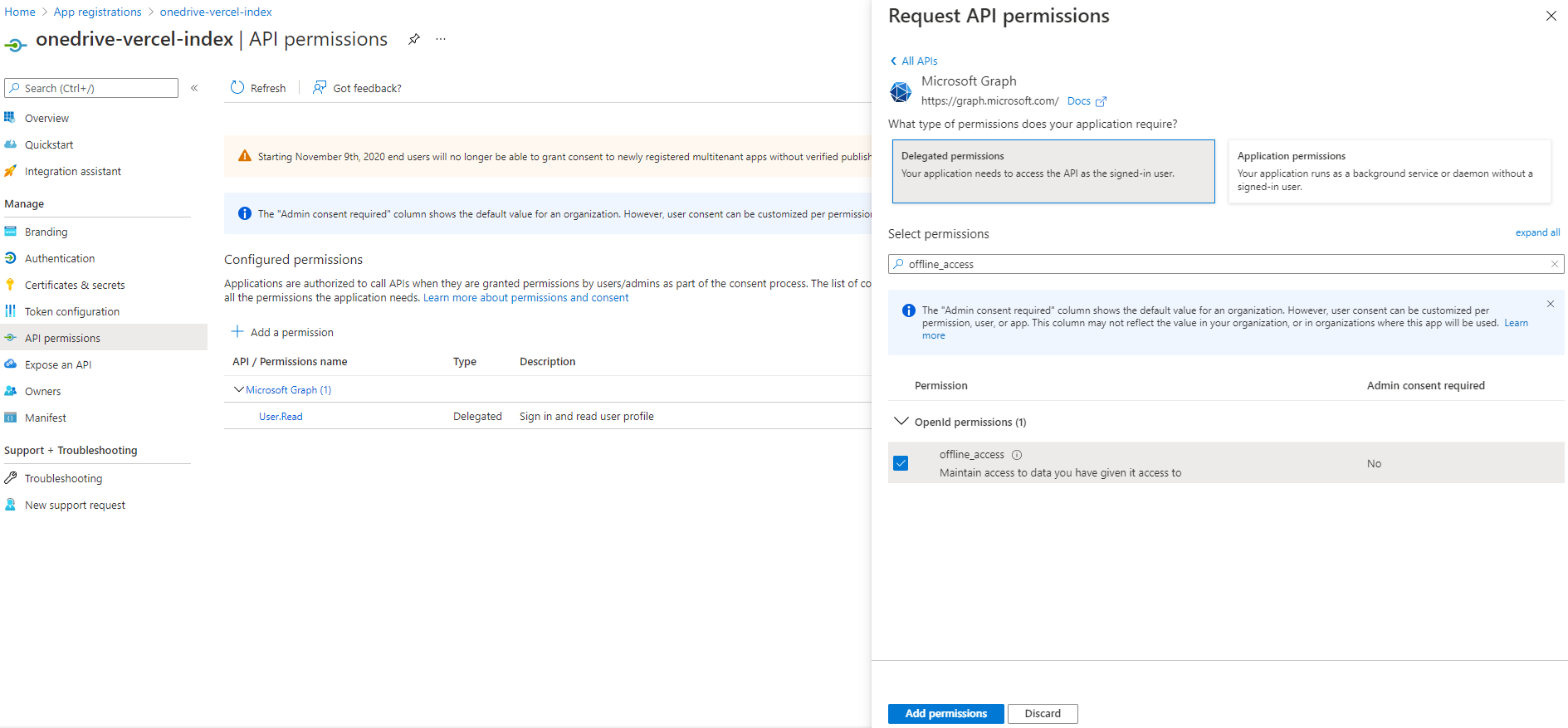Go back to All APIs
The height and width of the screenshot is (728, 1568).
tap(914, 61)
